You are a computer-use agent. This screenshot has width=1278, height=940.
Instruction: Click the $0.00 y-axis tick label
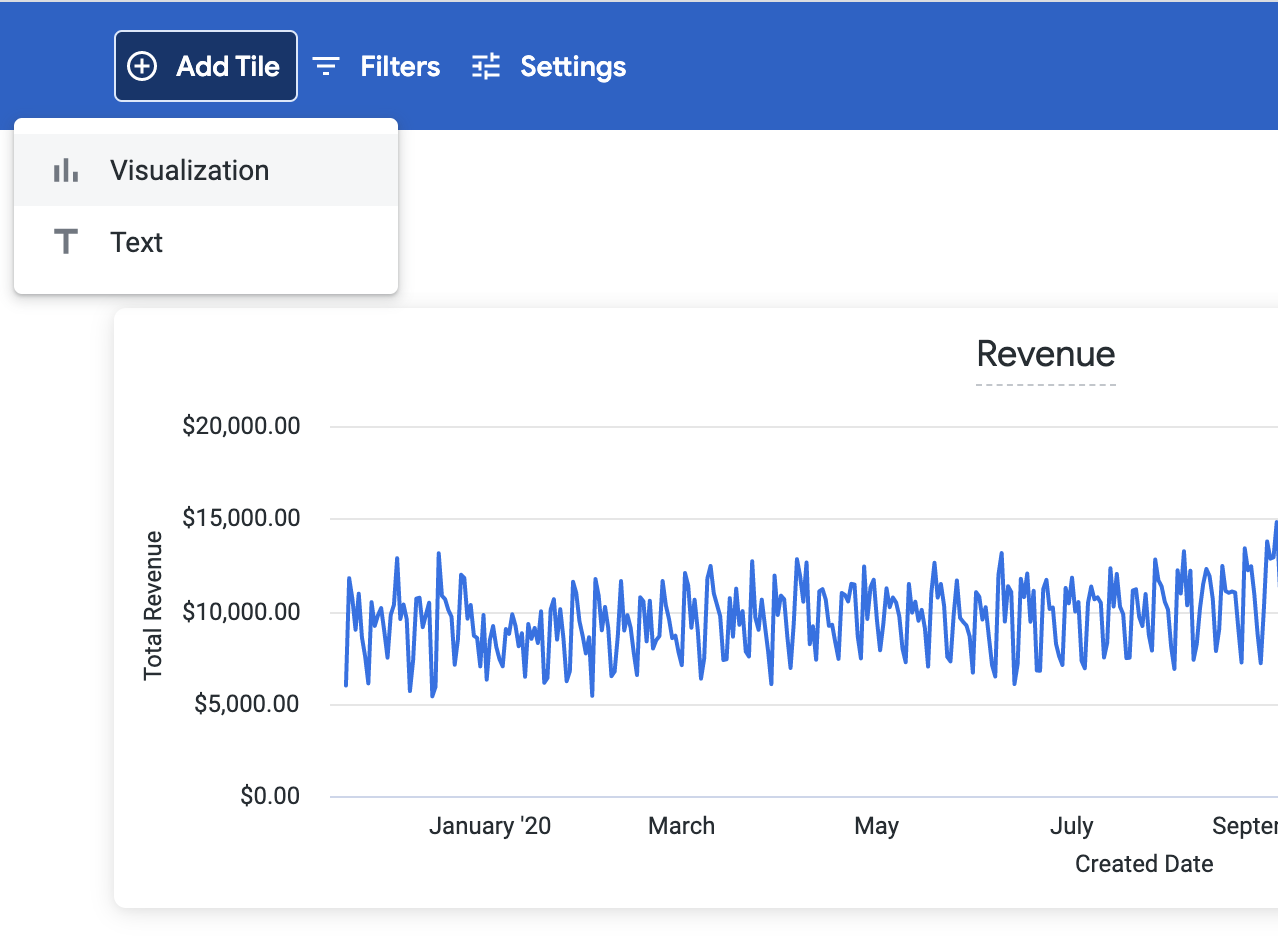tap(269, 796)
